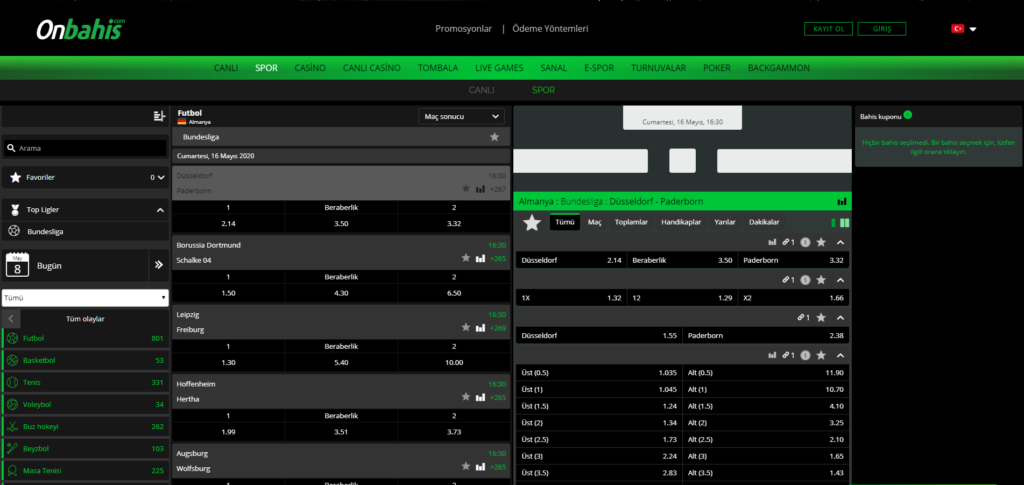
Task: Open statistics icon for Hoffenheim–Hertha match
Action: pyautogui.click(x=481, y=397)
